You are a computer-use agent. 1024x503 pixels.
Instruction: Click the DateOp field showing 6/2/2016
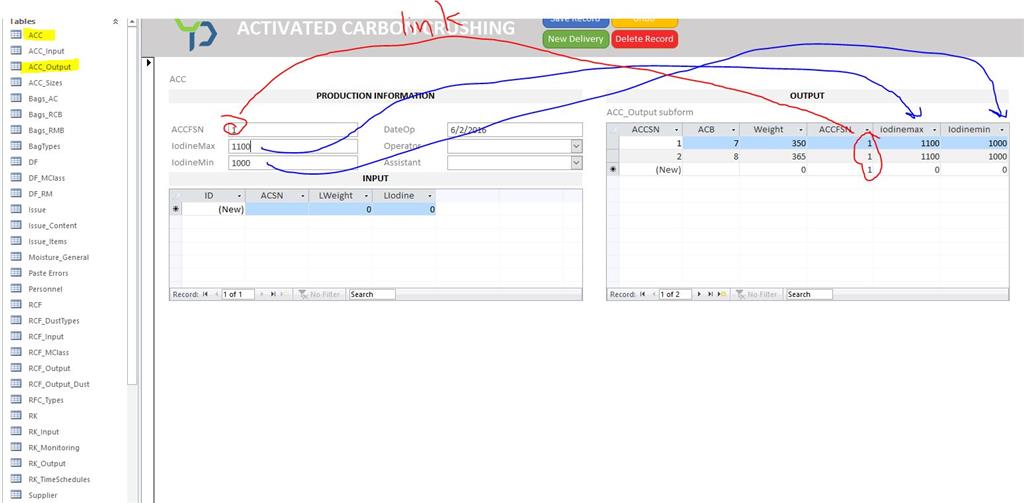[515, 130]
